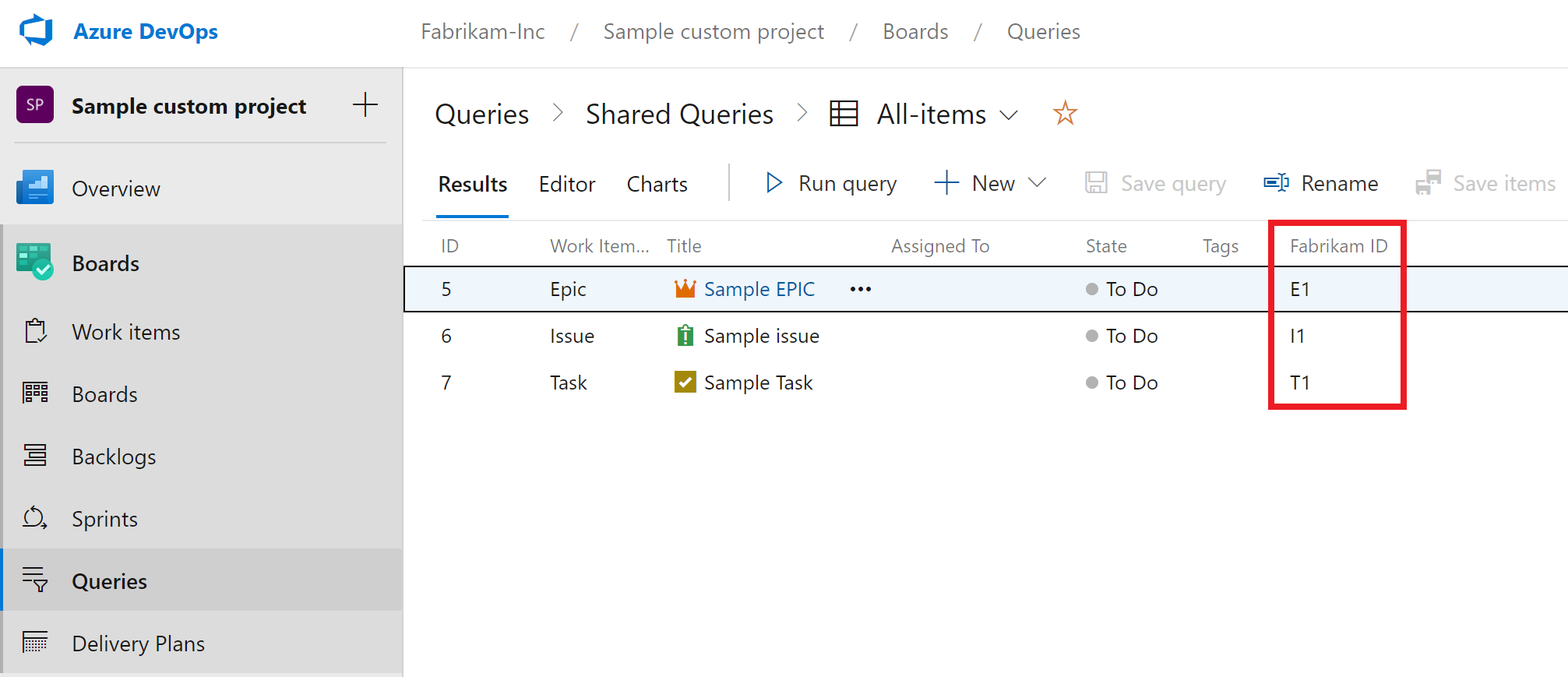Click the Sample issue green icon

click(685, 336)
